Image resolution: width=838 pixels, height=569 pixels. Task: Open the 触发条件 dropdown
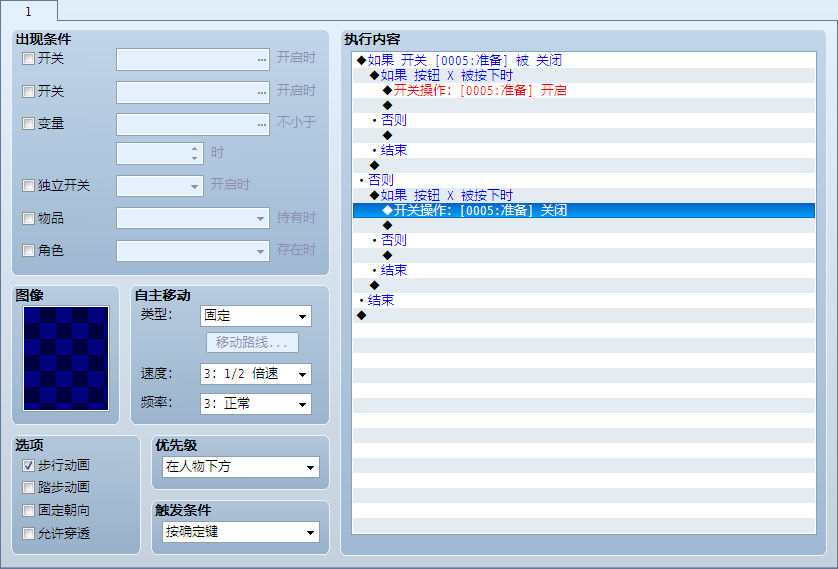tap(241, 532)
